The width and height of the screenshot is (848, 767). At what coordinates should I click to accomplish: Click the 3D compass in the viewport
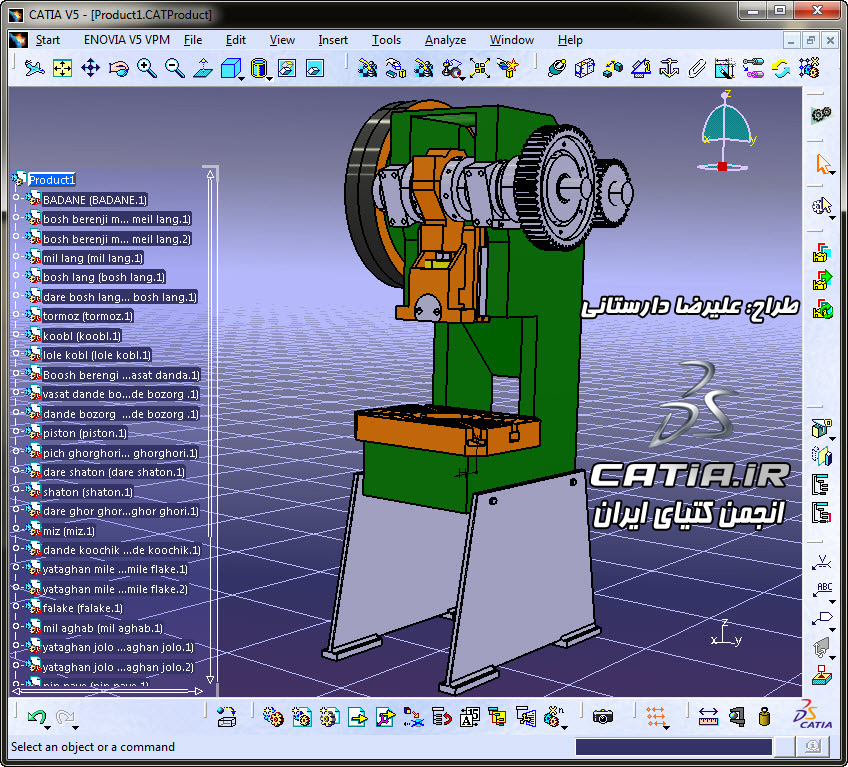[x=725, y=131]
